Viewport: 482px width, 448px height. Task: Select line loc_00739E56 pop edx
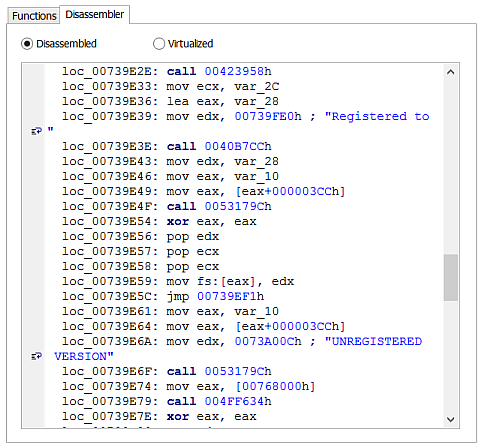point(141,236)
